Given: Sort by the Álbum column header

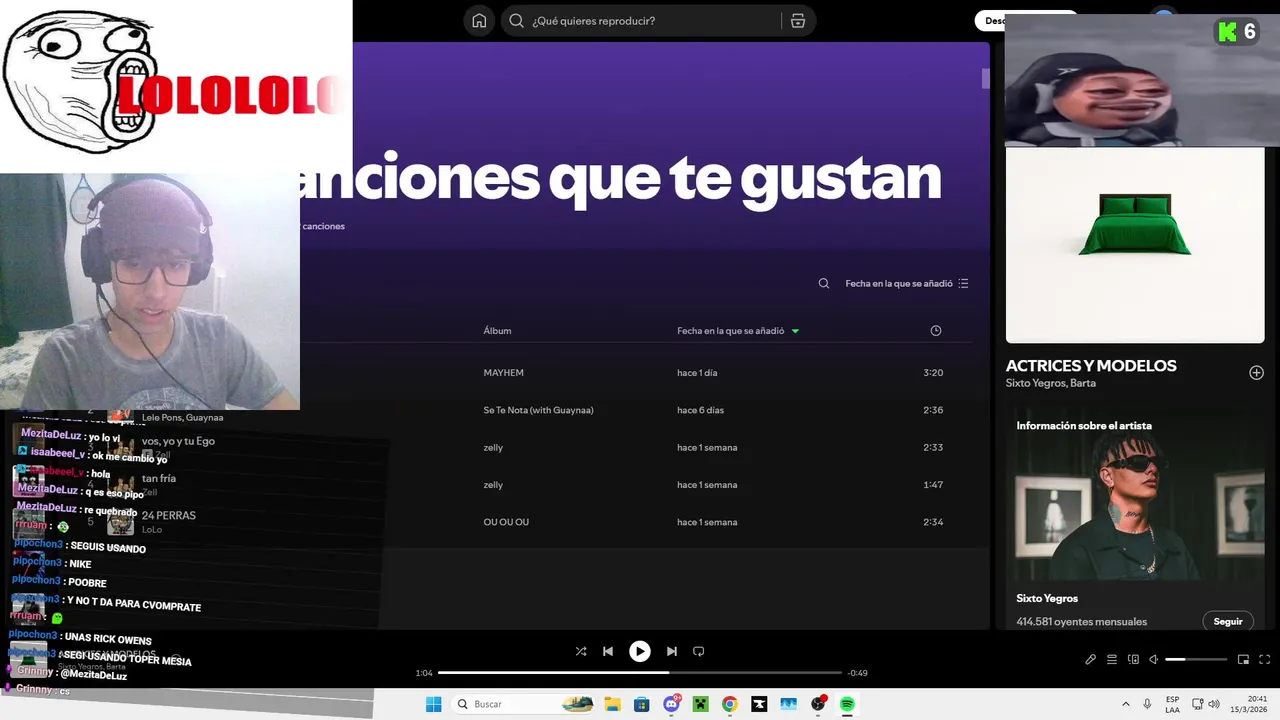Looking at the screenshot, I should click(x=497, y=331).
